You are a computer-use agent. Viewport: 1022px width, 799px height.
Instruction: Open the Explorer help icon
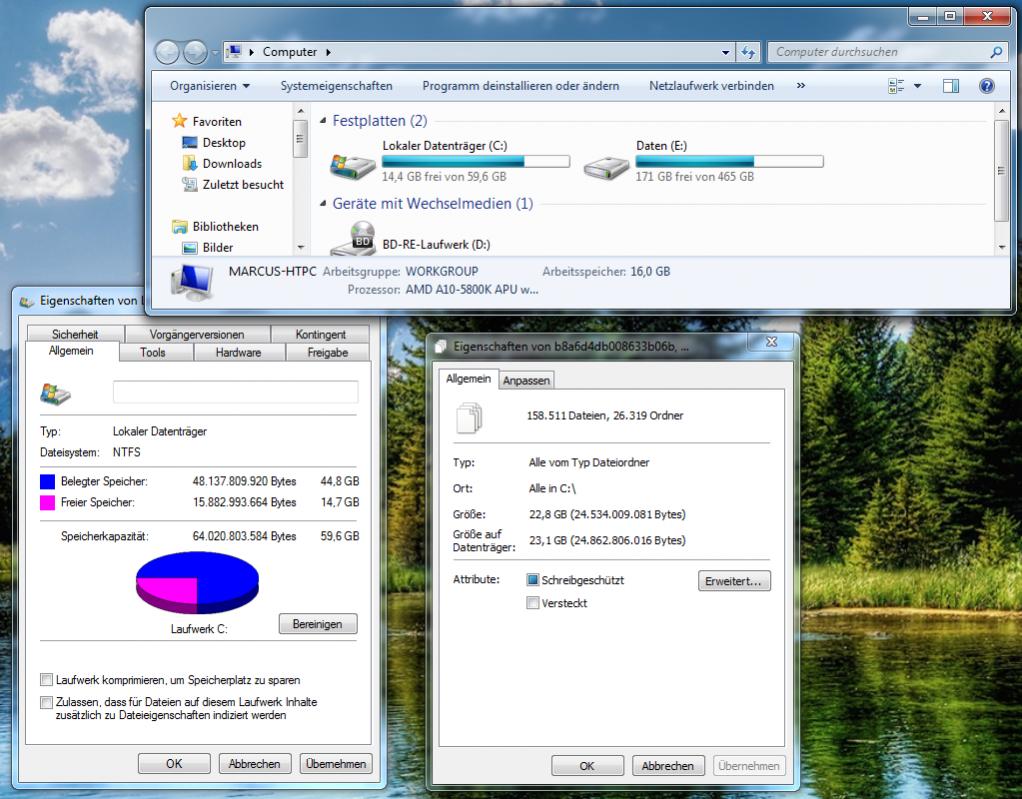[x=987, y=86]
